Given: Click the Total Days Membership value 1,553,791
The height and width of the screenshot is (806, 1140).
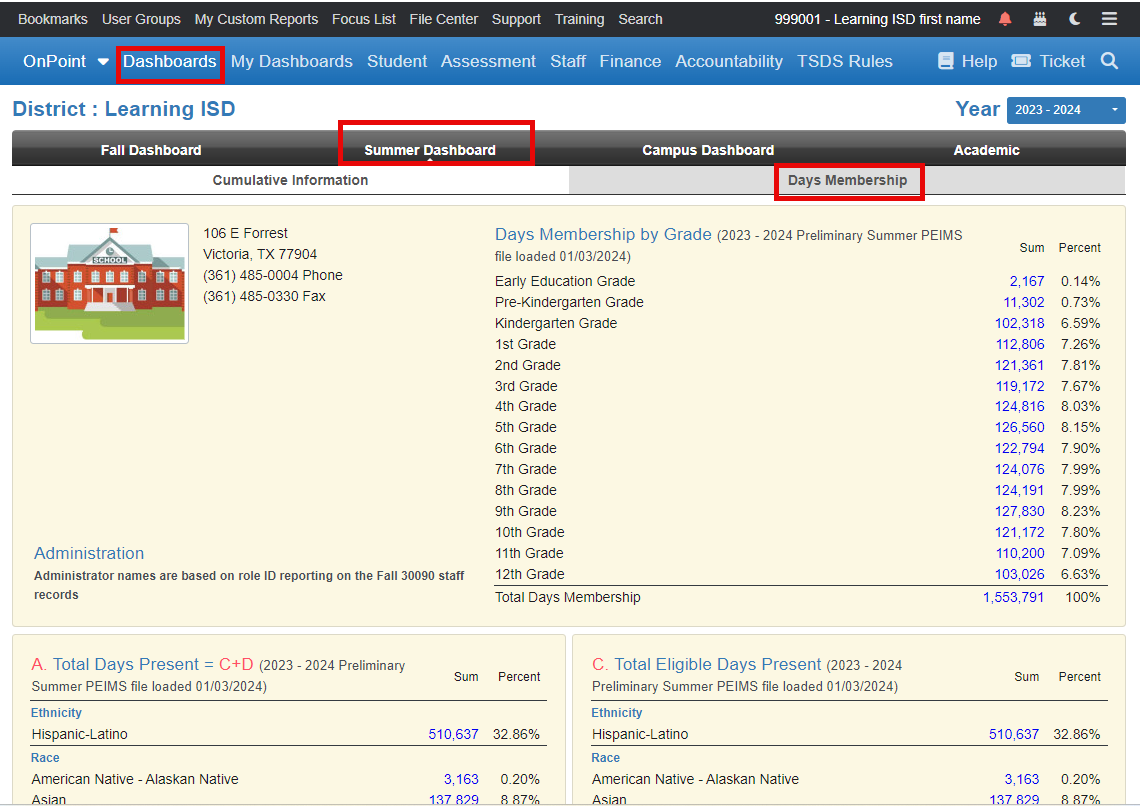Looking at the screenshot, I should click(1014, 596).
